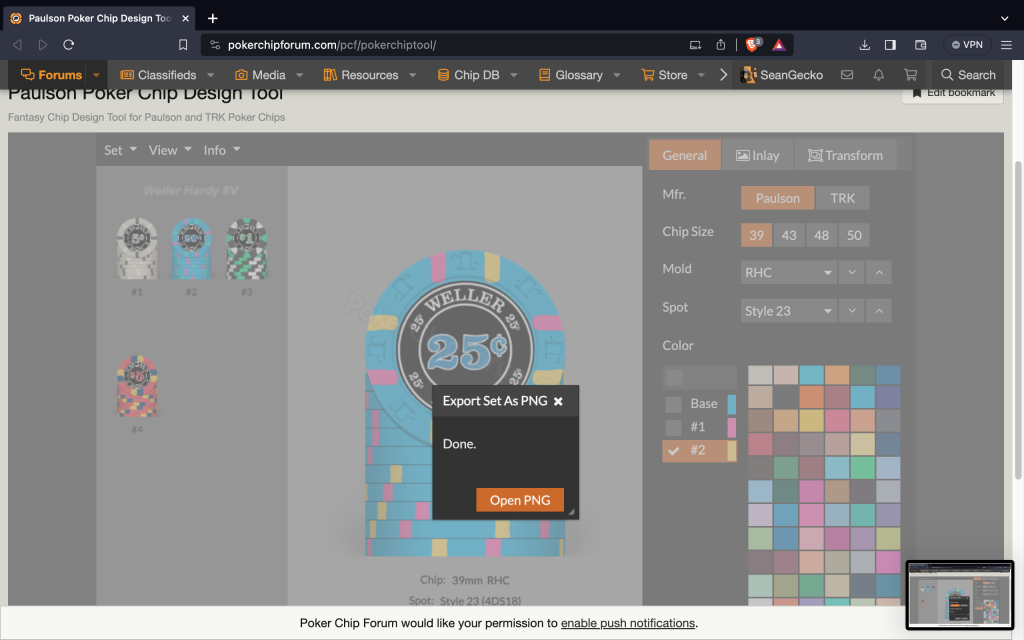
Task: Click the browser bookmark icon
Action: coord(183,44)
